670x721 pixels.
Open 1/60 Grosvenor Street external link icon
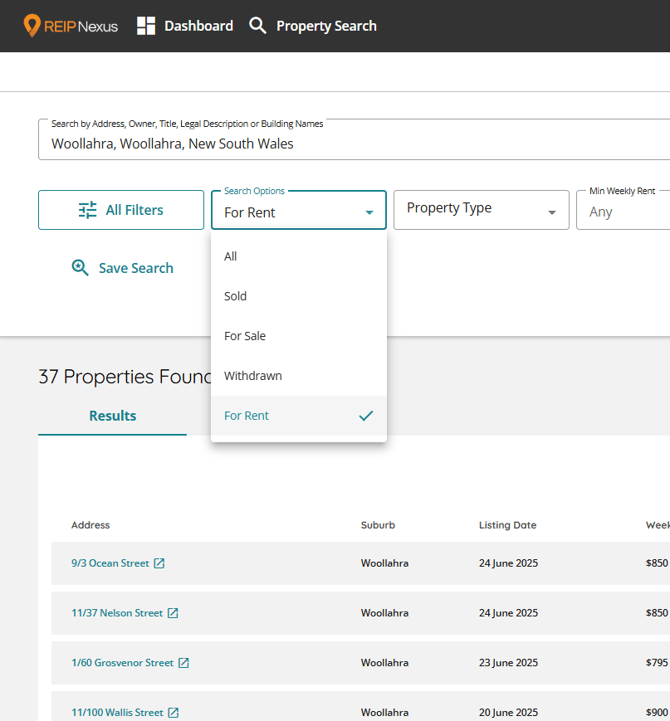pos(184,663)
